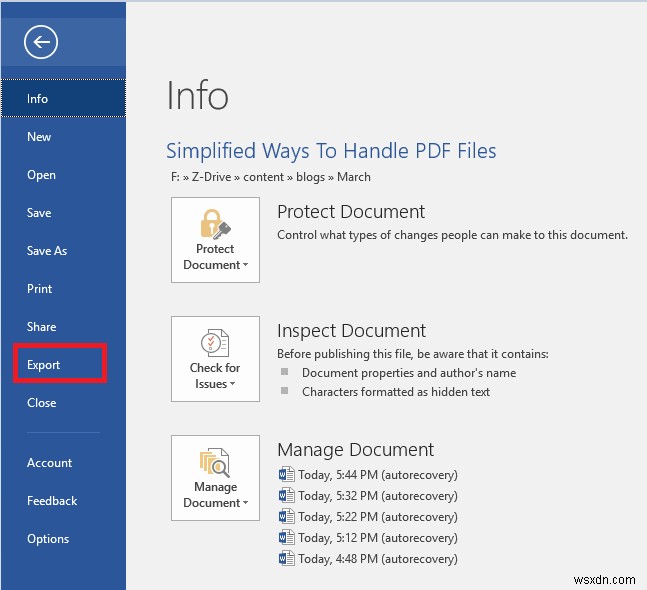This screenshot has height=590, width=647.
Task: Click 'Characters formatted as hidden text' line
Action: [396, 392]
